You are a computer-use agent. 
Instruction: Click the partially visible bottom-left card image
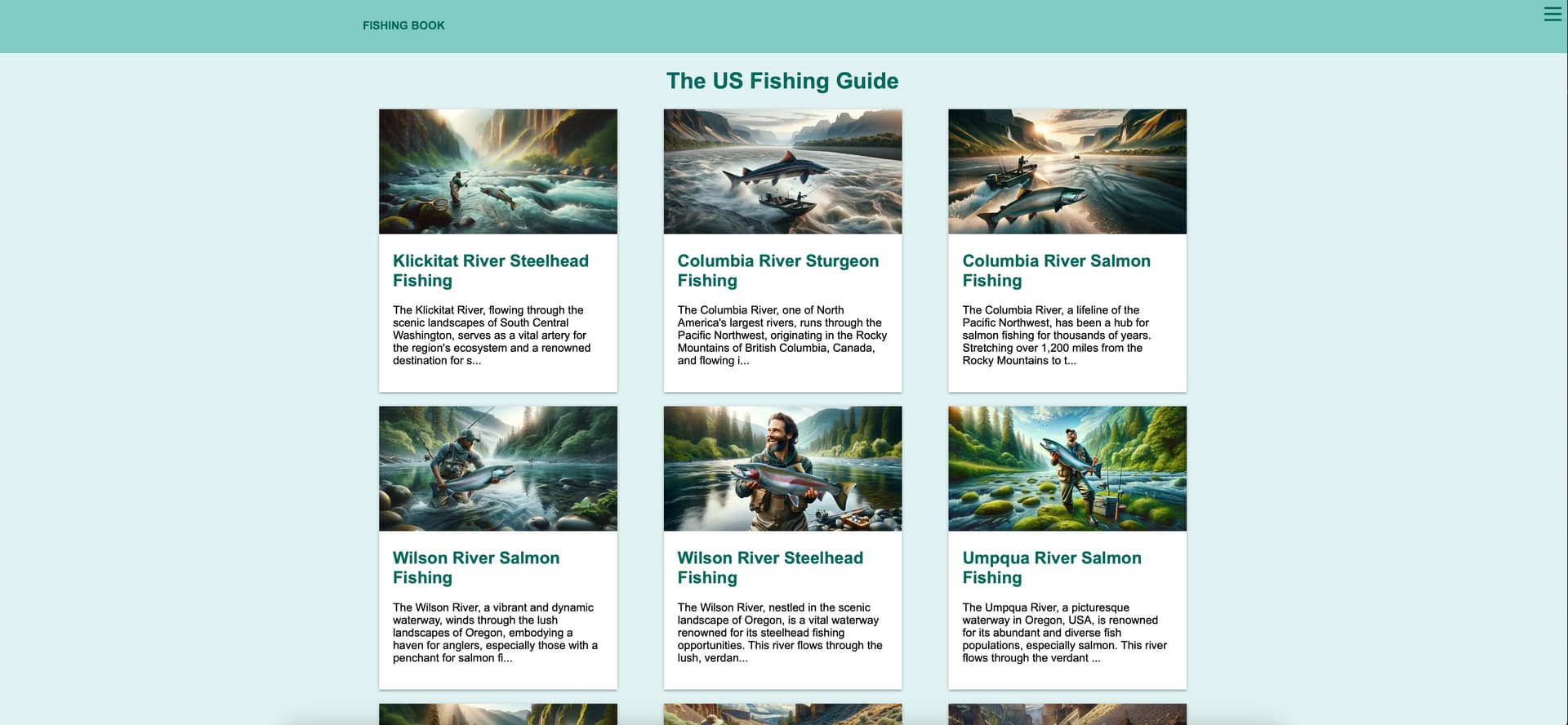click(498, 714)
